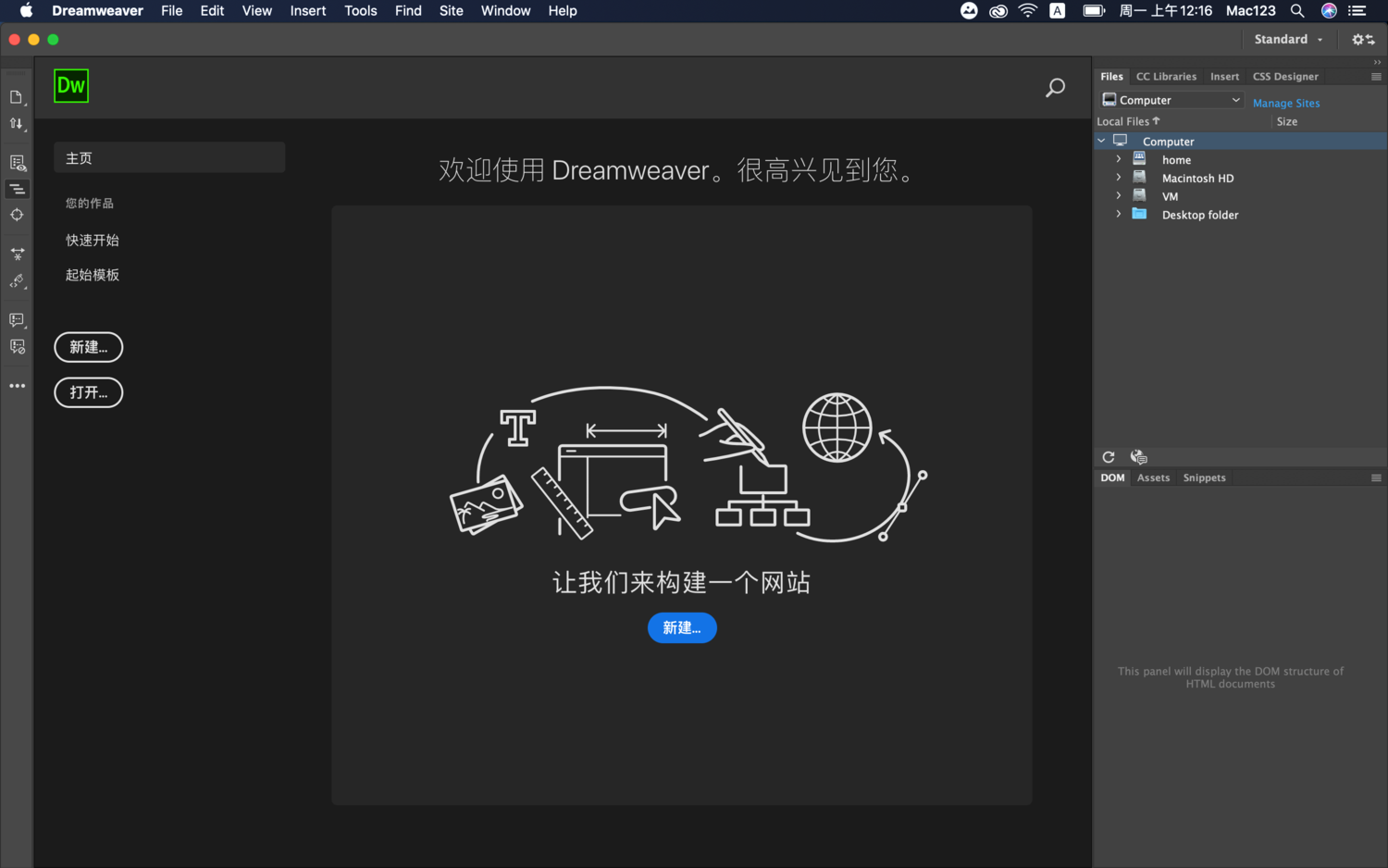Toggle Live View options icon
Image resolution: width=1388 pixels, height=868 pixels.
click(x=17, y=163)
